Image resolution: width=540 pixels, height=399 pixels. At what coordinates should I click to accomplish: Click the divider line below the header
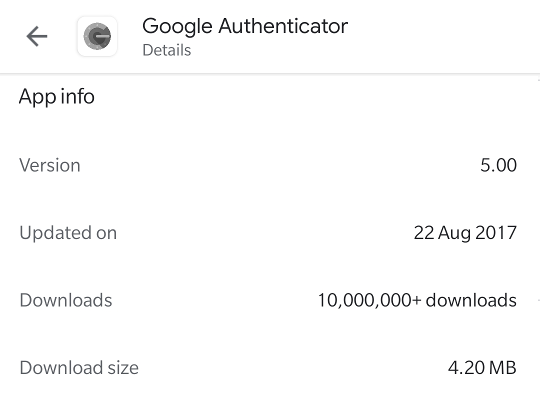tap(270, 73)
